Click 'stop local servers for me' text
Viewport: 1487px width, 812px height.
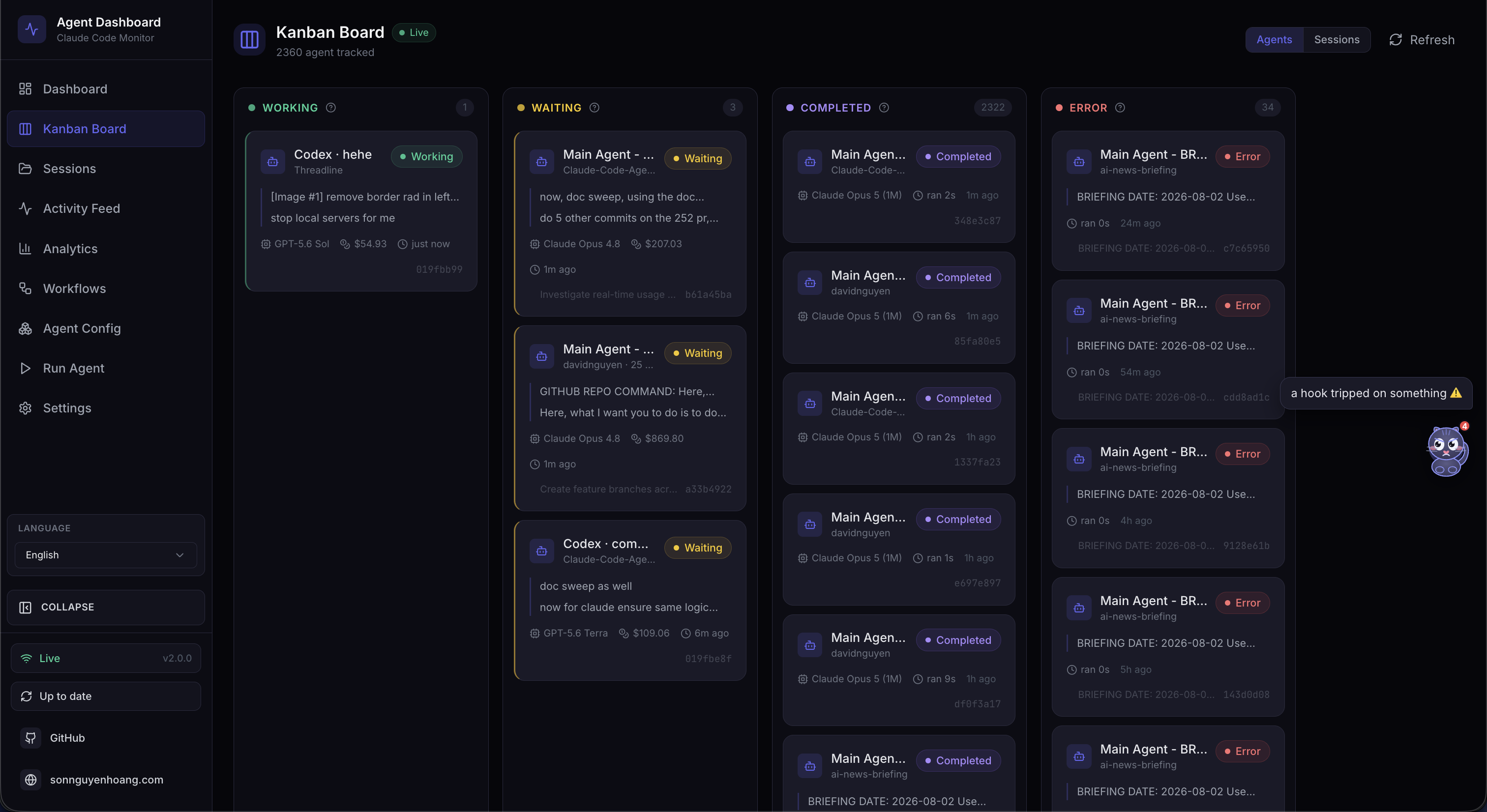pyautogui.click(x=333, y=218)
